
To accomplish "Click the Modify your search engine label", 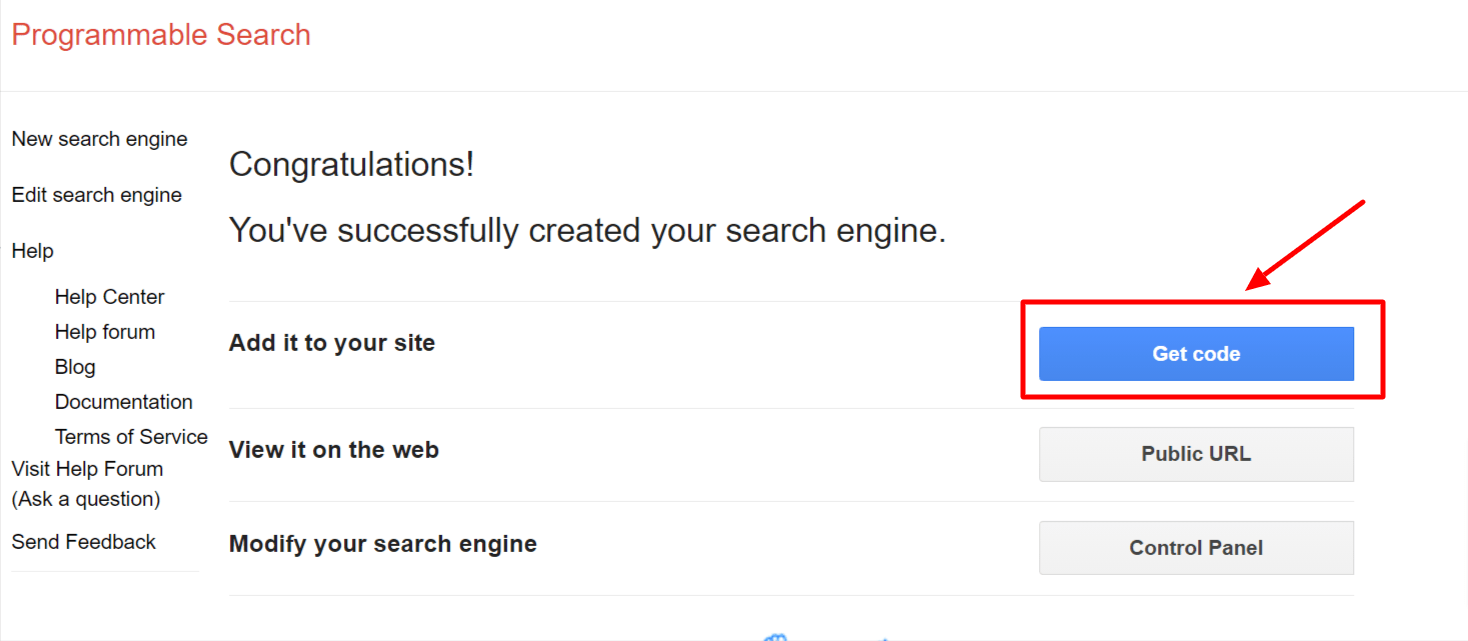I will click(x=383, y=543).
